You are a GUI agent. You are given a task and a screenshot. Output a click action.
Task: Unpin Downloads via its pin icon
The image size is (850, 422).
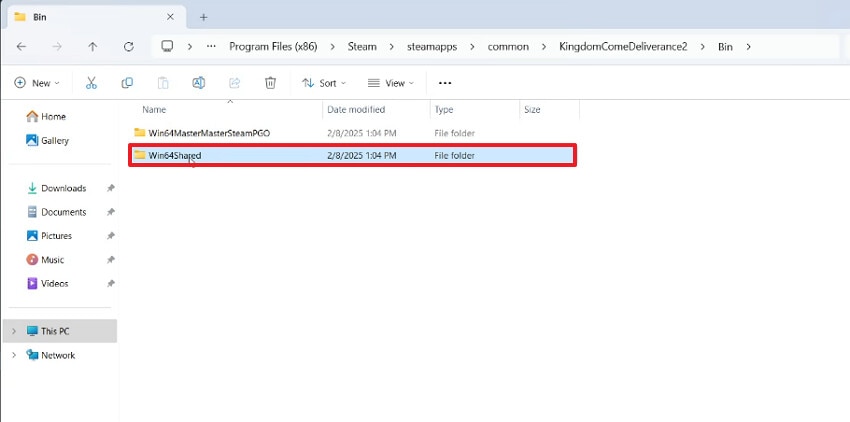point(111,188)
